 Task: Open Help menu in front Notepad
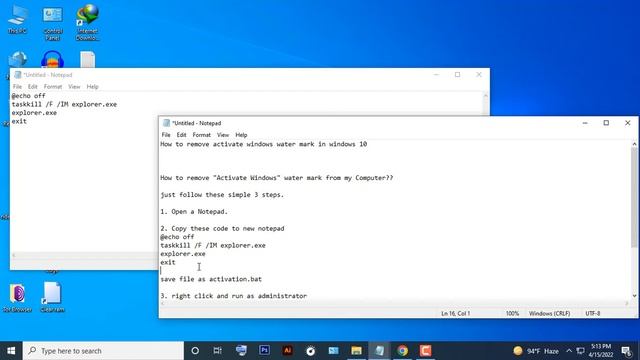(x=241, y=135)
